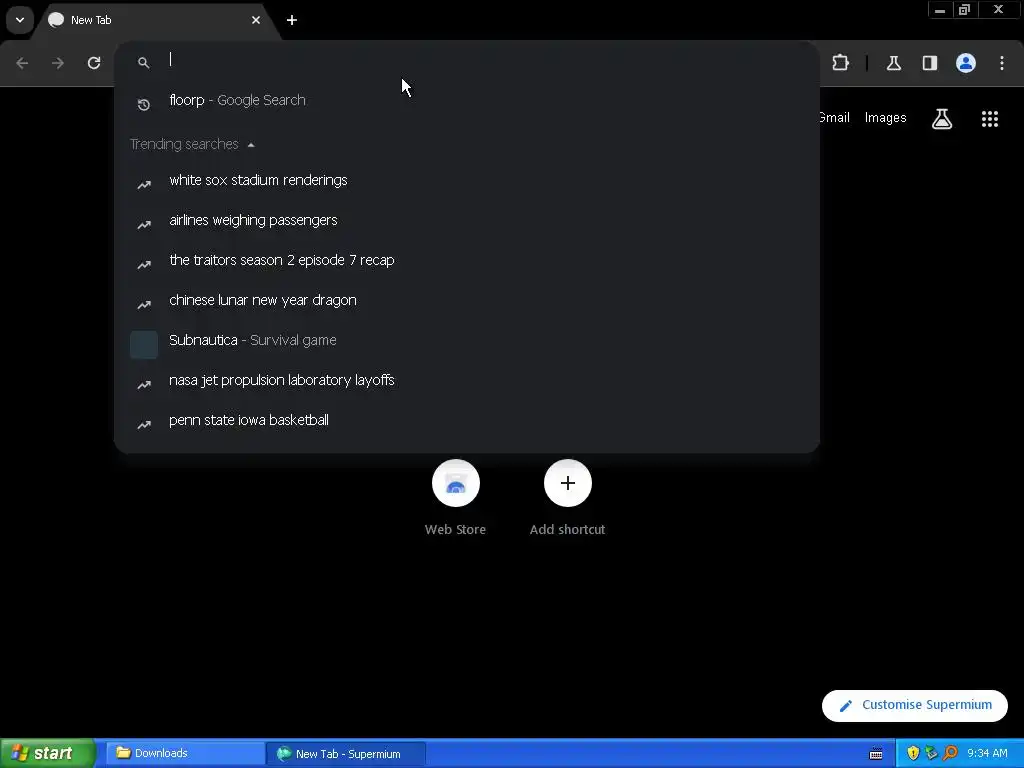Click the Subnautica thumbnail image
This screenshot has width=1024, height=768.
click(144, 345)
